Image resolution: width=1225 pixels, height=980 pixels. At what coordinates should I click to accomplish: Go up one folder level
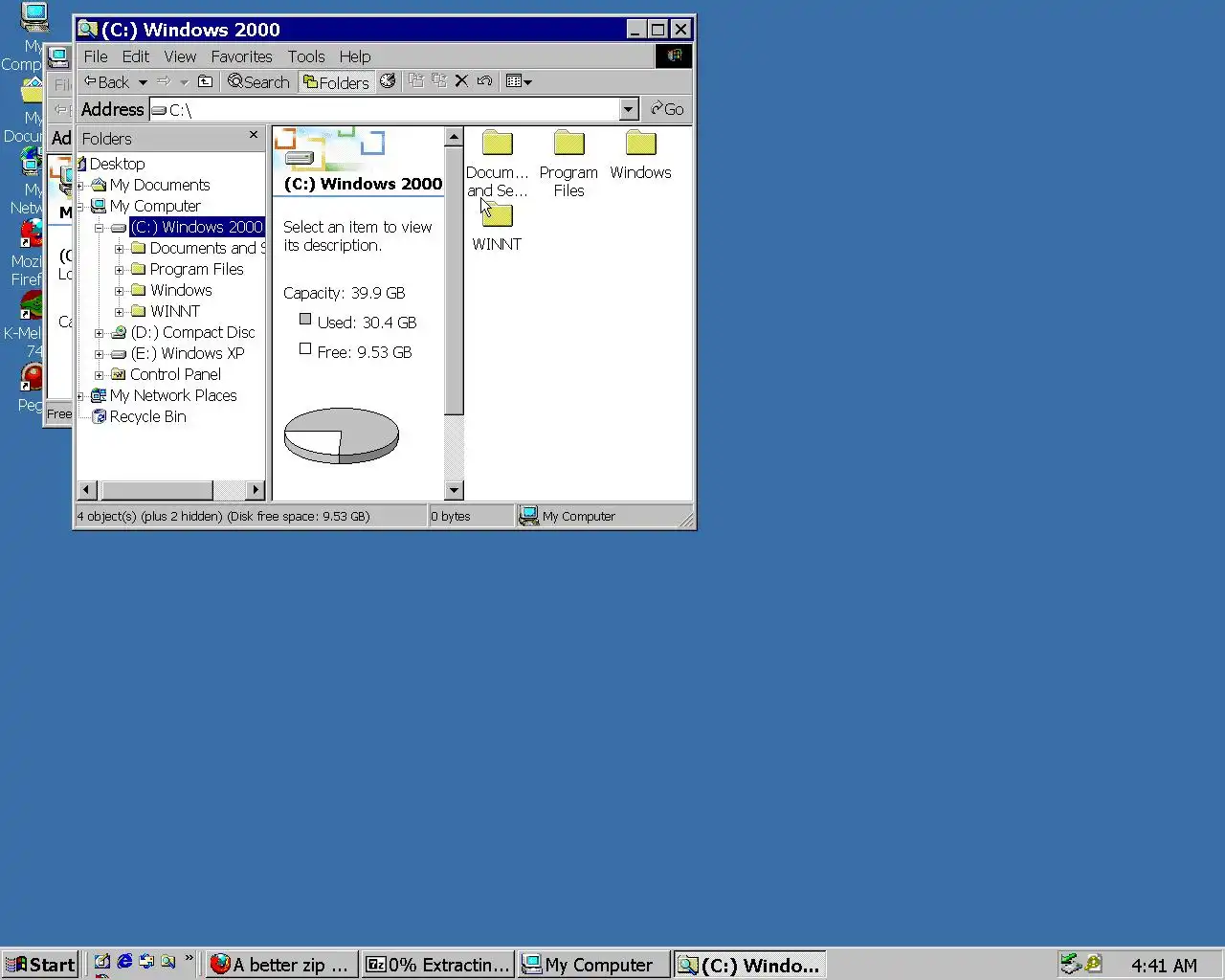click(205, 81)
